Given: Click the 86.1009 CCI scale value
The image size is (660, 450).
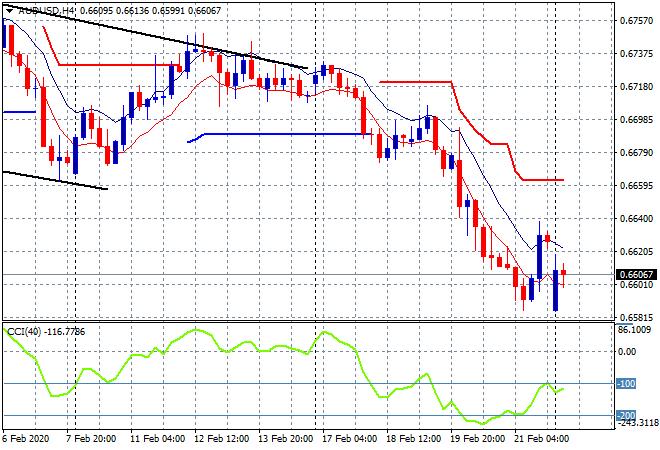Looking at the screenshot, I should [x=634, y=330].
